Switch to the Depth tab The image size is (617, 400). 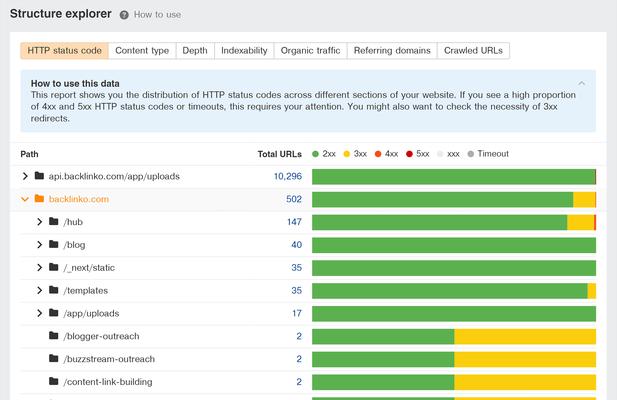[x=195, y=51]
